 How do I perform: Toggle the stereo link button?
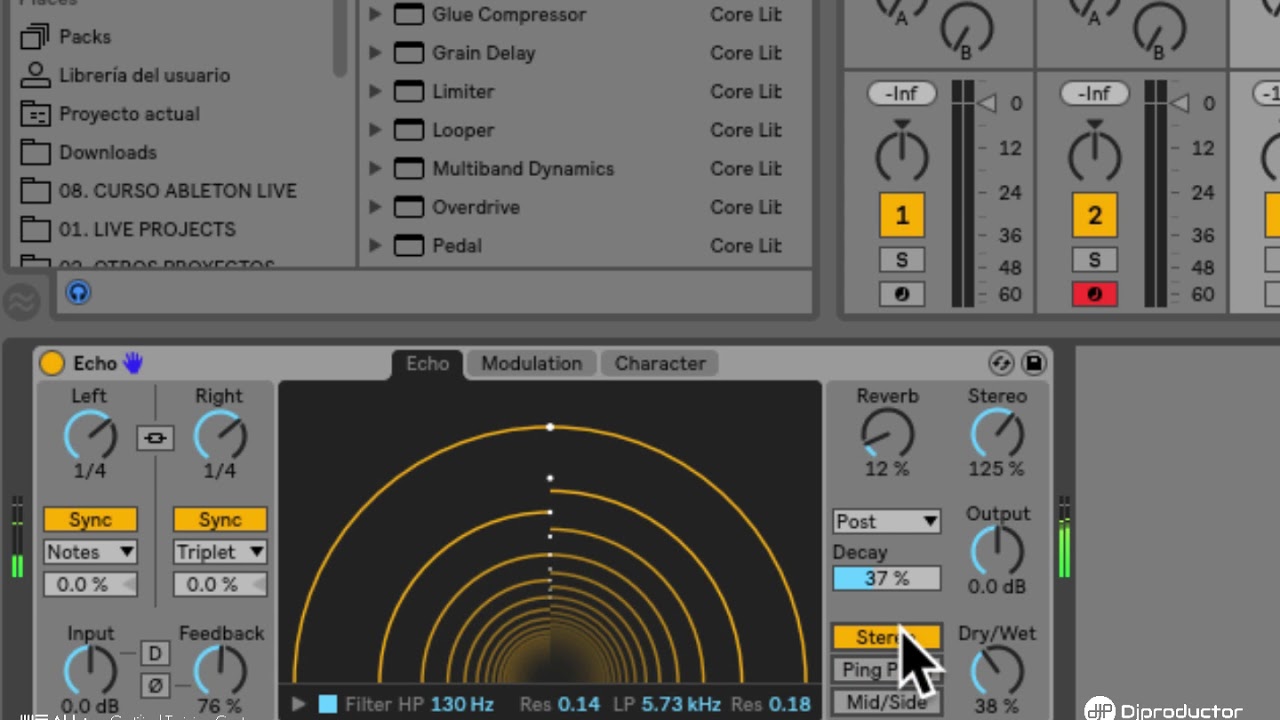click(155, 438)
